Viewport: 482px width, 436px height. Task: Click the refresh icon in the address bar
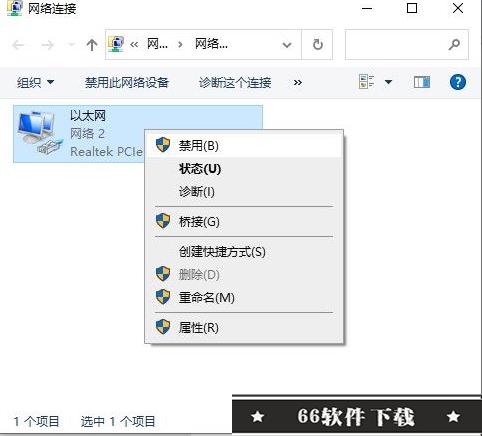[x=317, y=44]
